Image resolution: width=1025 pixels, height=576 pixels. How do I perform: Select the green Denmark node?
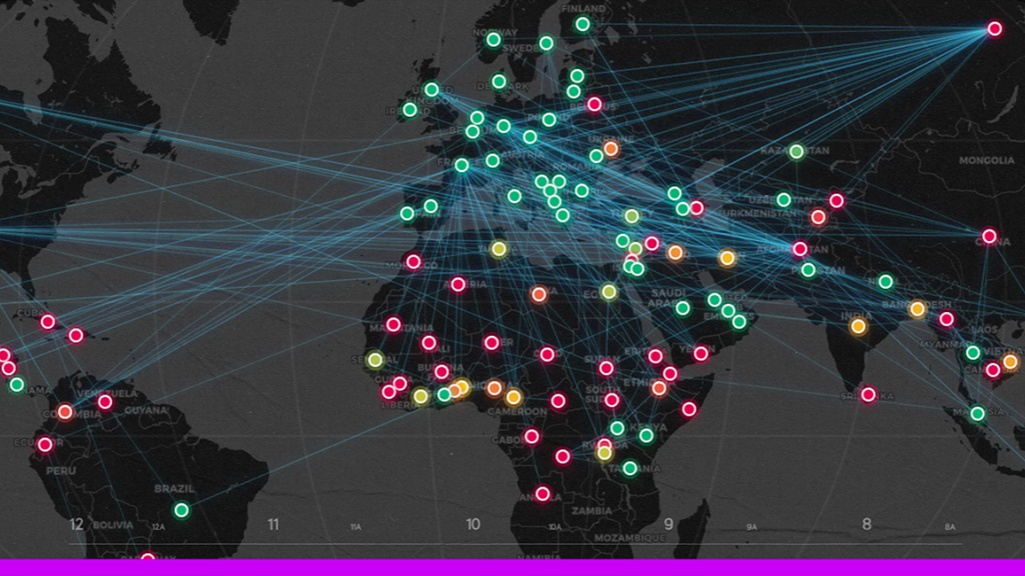[x=499, y=82]
